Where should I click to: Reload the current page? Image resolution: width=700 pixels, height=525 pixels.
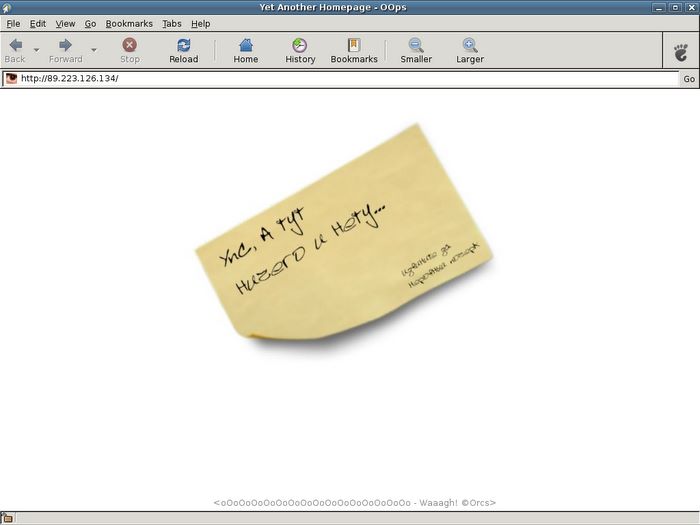click(183, 50)
